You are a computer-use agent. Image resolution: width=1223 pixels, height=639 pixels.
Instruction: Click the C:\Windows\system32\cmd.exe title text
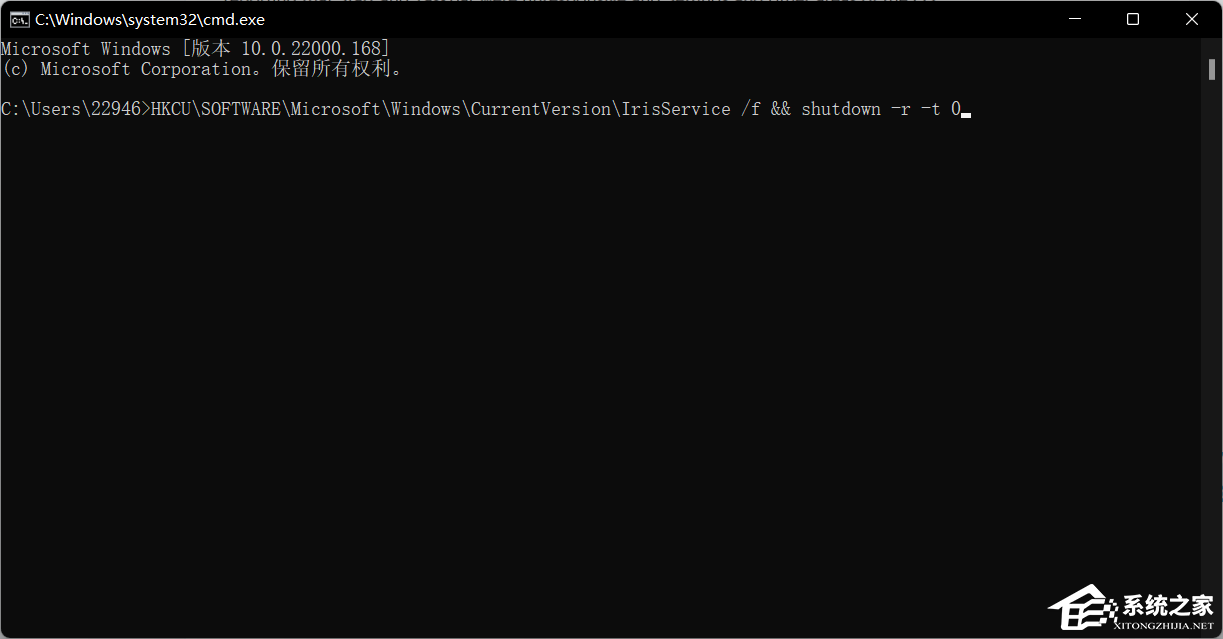click(148, 18)
